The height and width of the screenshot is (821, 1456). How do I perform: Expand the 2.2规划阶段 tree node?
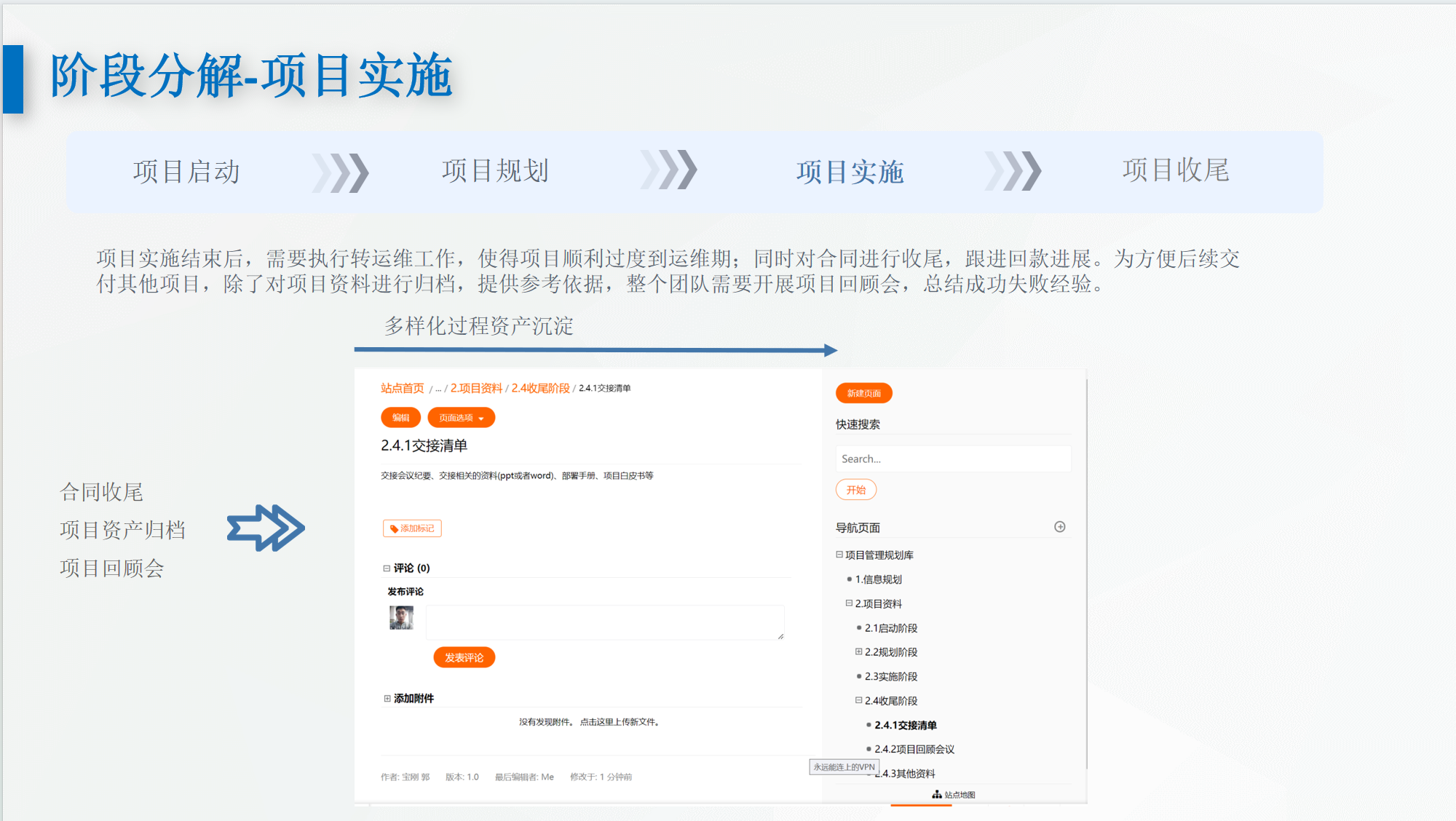pos(858,652)
